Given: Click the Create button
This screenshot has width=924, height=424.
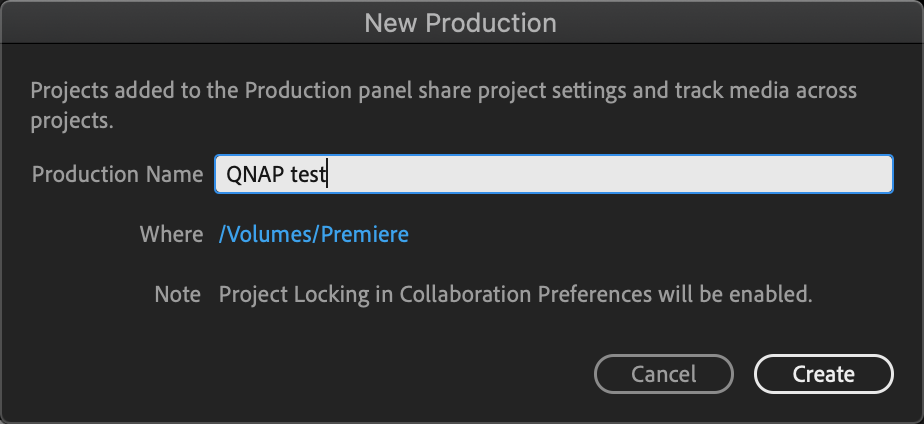Looking at the screenshot, I should (x=823, y=374).
